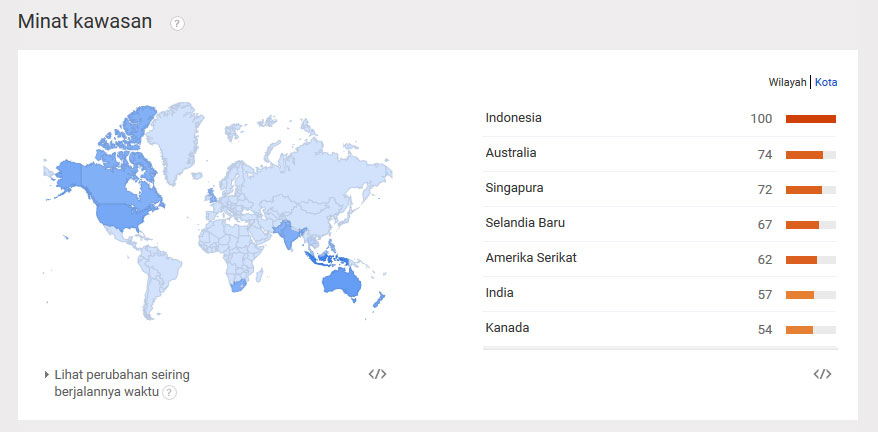Open the Indonesia region entry
Screen dimensions: 878x432
(513, 118)
